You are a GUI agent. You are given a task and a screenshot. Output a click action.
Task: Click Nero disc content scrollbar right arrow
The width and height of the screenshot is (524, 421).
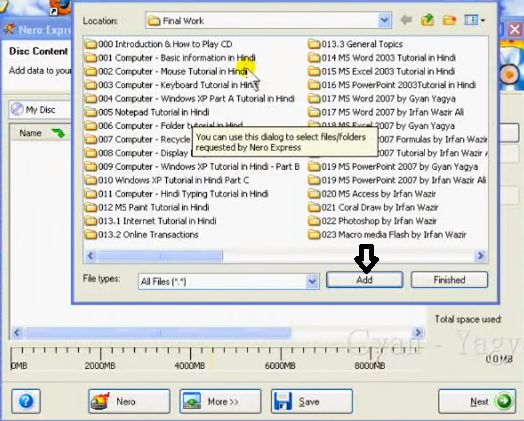tap(418, 332)
